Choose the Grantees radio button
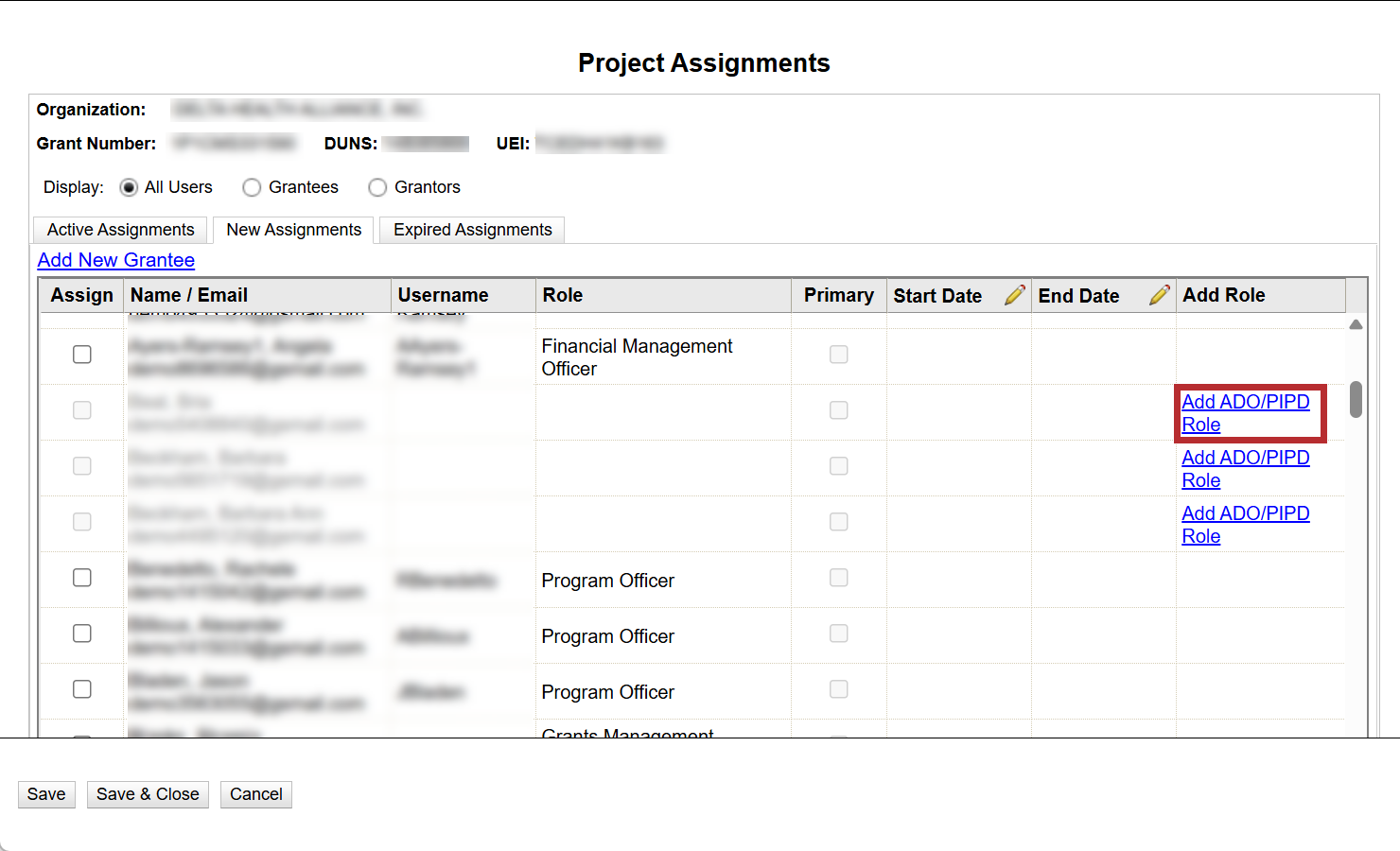 [x=252, y=187]
